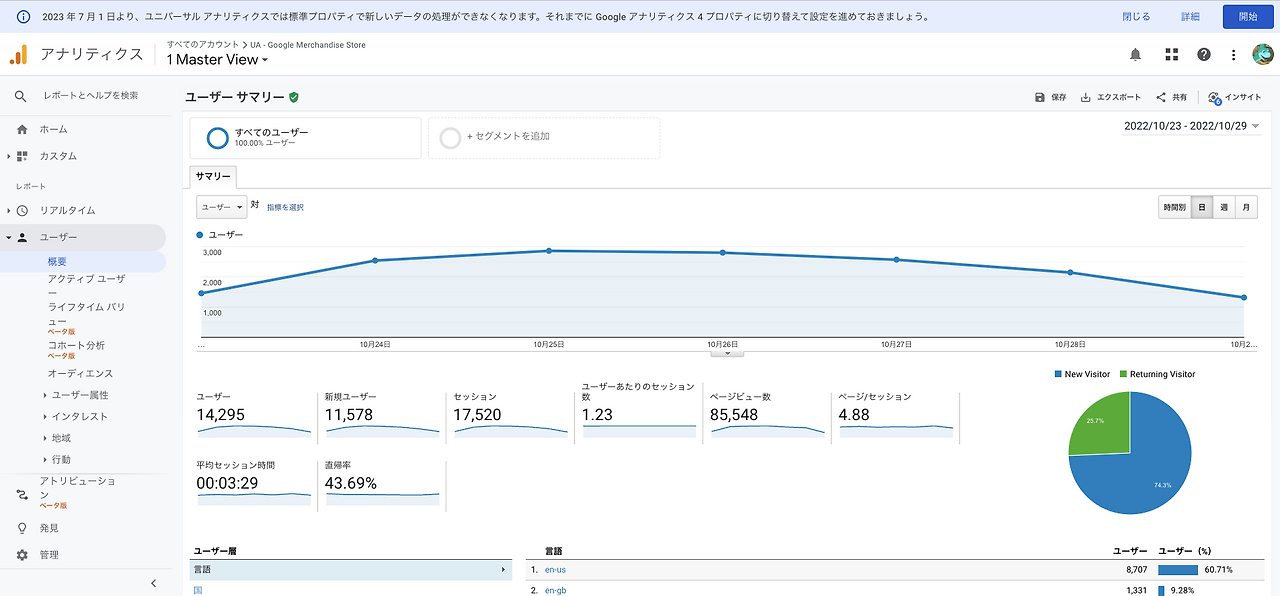Image resolution: width=1280 pixels, height=596 pixels.
Task: Open the 1 Master View selector dropdown
Action: pyautogui.click(x=217, y=60)
